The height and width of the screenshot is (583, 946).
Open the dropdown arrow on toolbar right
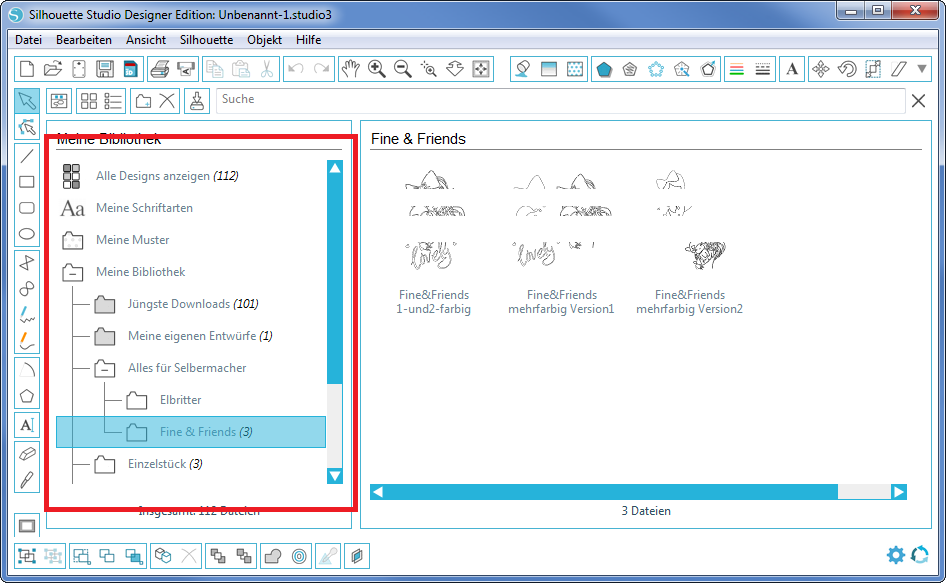pyautogui.click(x=921, y=69)
